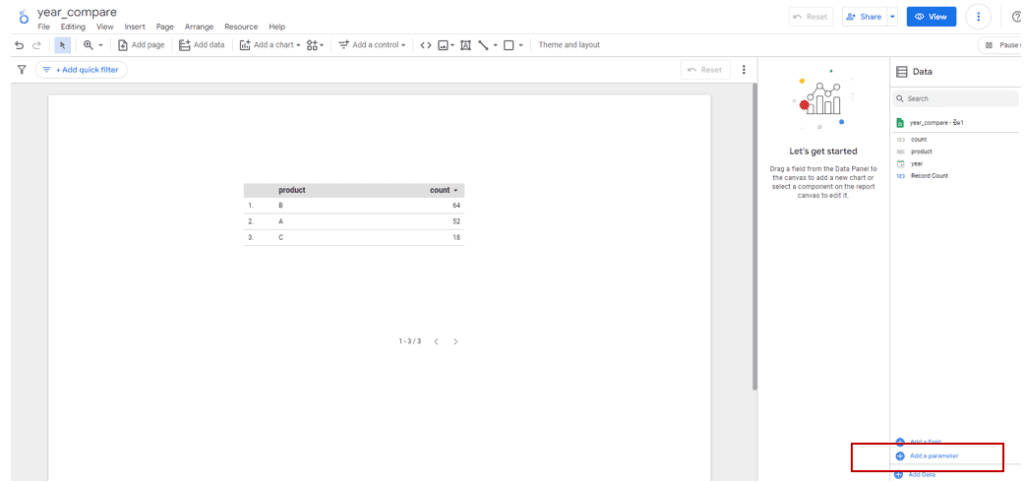The height and width of the screenshot is (482, 1024).
Task: Click the Looker Studio logo
Action: [x=22, y=18]
